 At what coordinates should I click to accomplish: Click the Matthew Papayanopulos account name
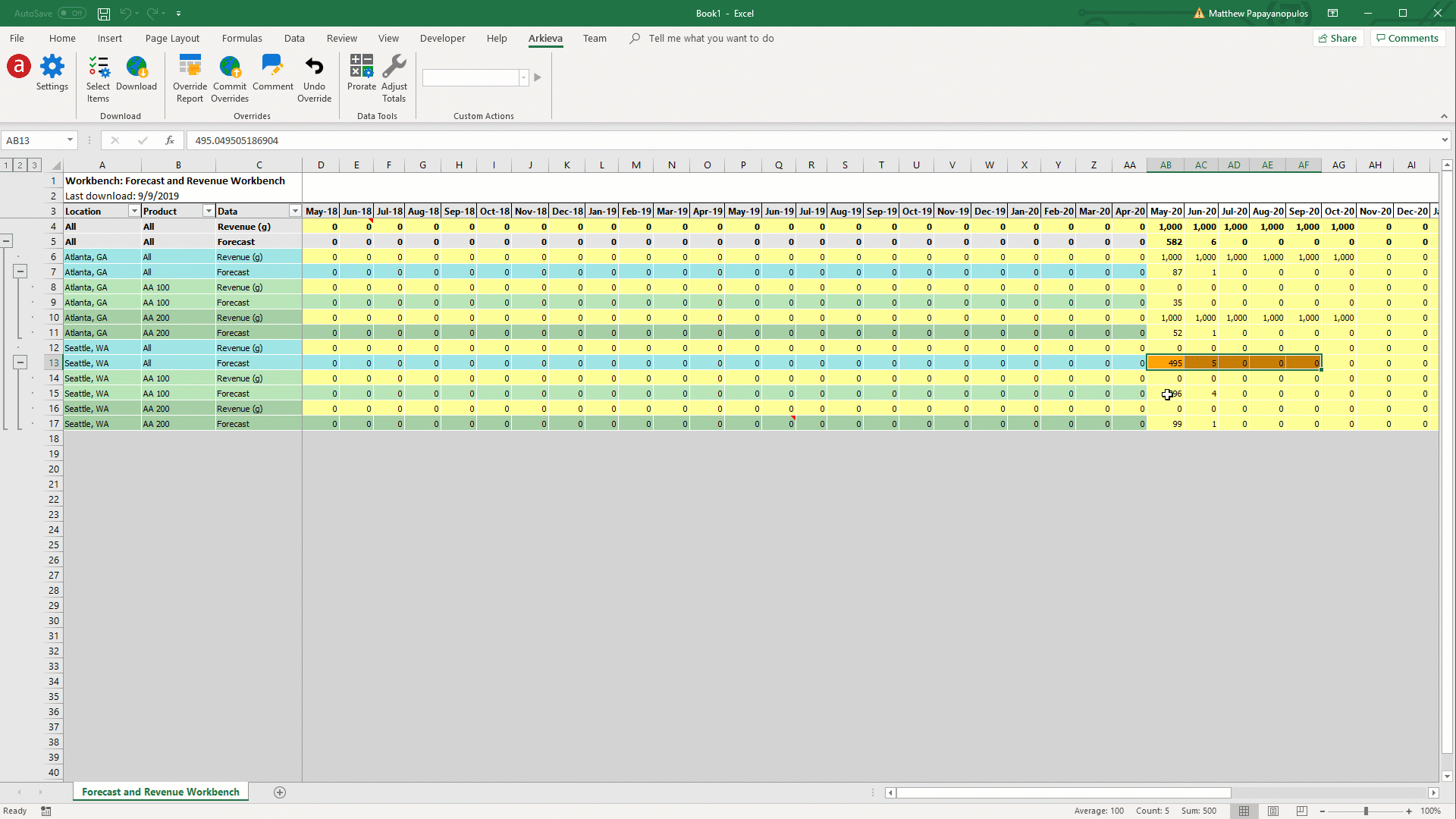click(1258, 14)
